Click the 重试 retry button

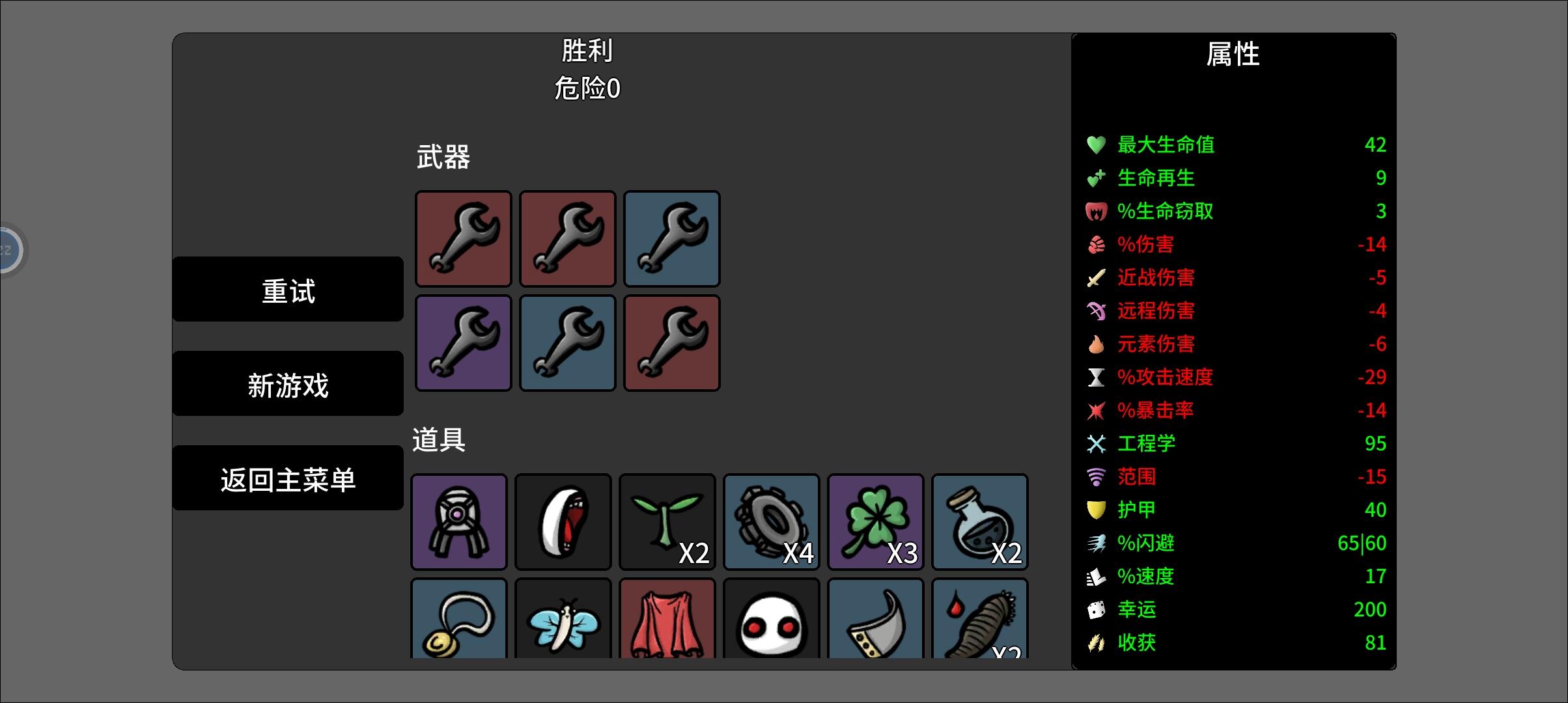[288, 289]
